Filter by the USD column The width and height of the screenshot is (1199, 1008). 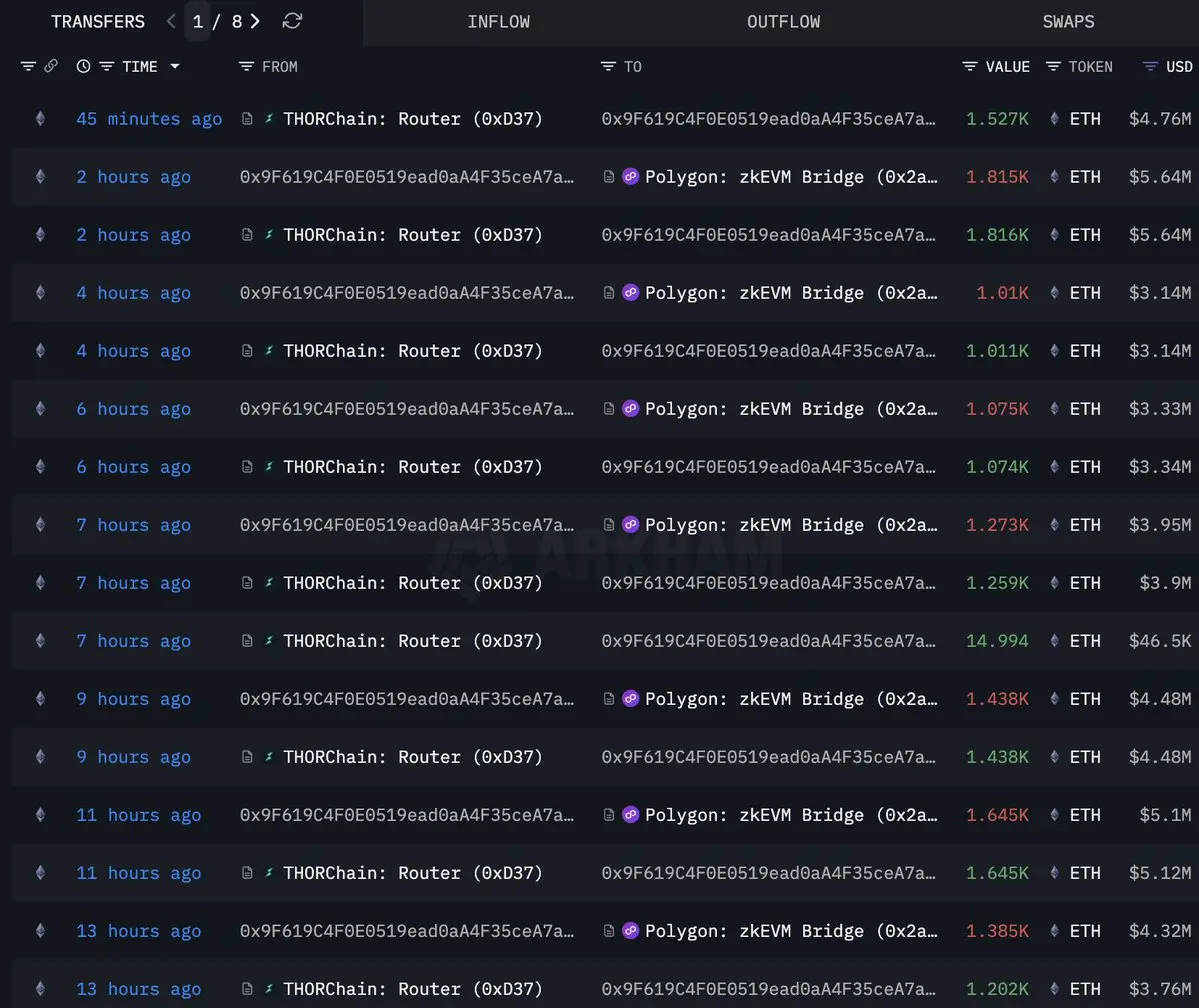point(1150,67)
